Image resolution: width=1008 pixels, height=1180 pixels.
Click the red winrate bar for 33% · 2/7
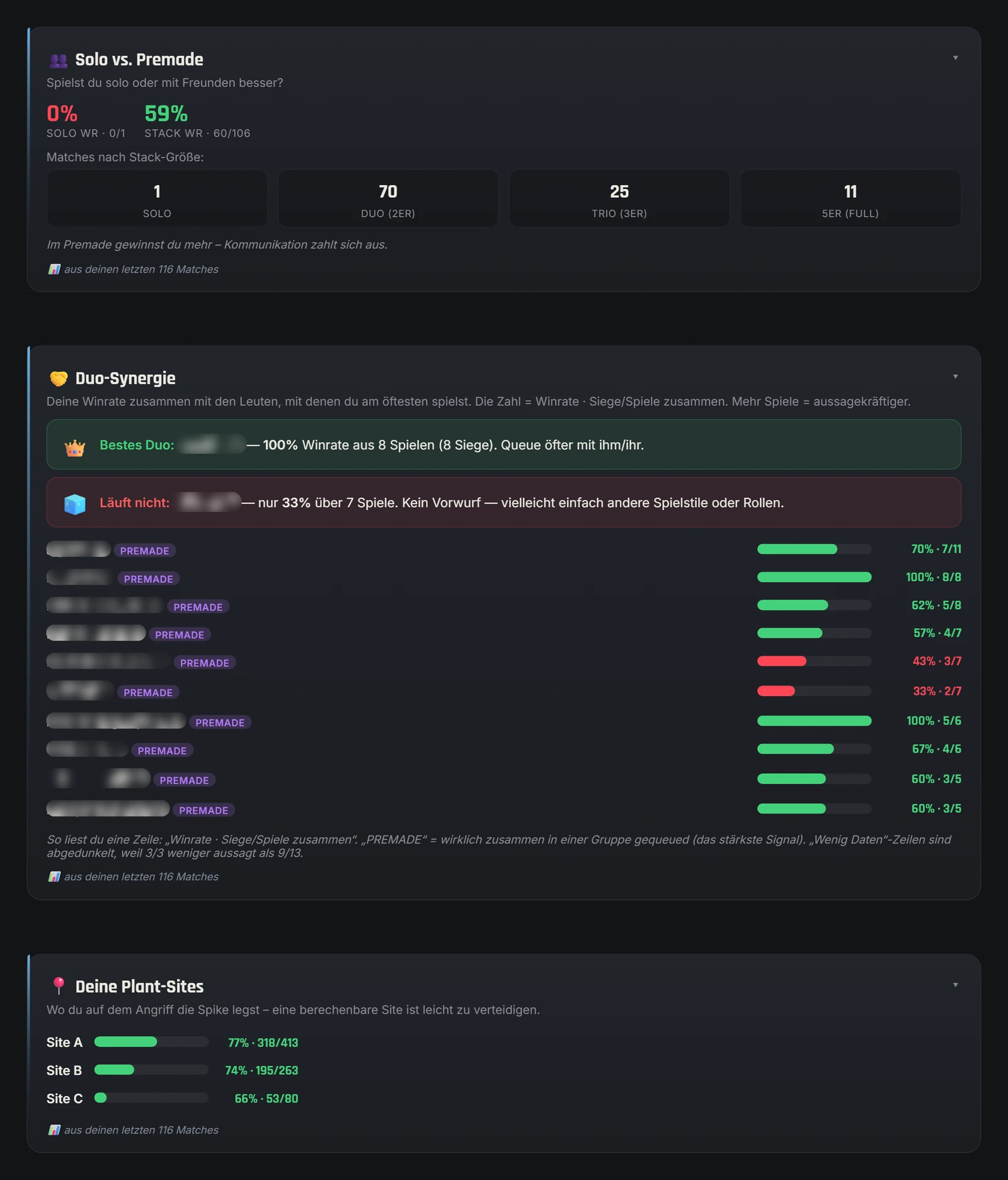814,691
